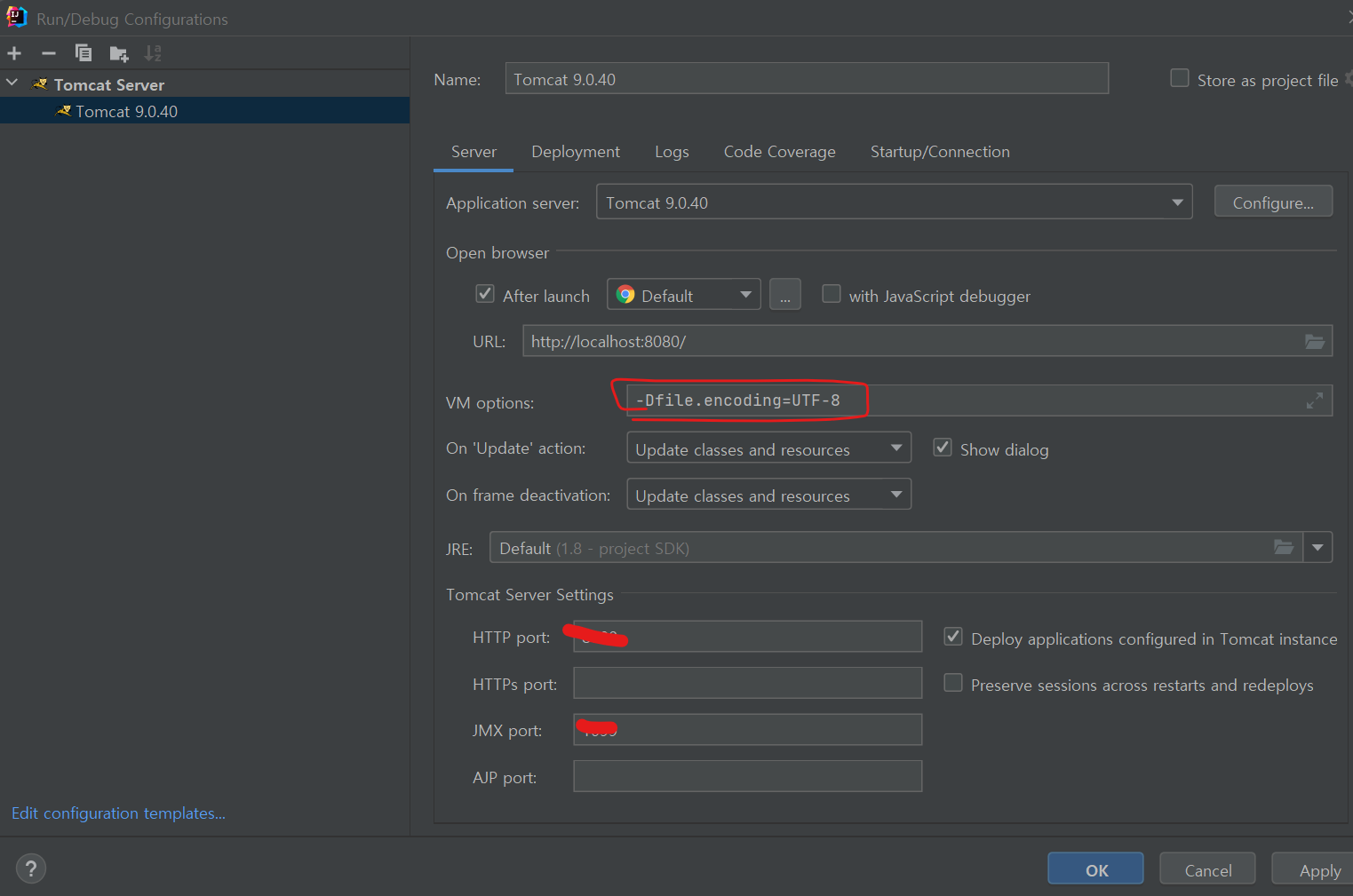
Task: Remove the selected configuration with minus icon
Action: pos(49,53)
